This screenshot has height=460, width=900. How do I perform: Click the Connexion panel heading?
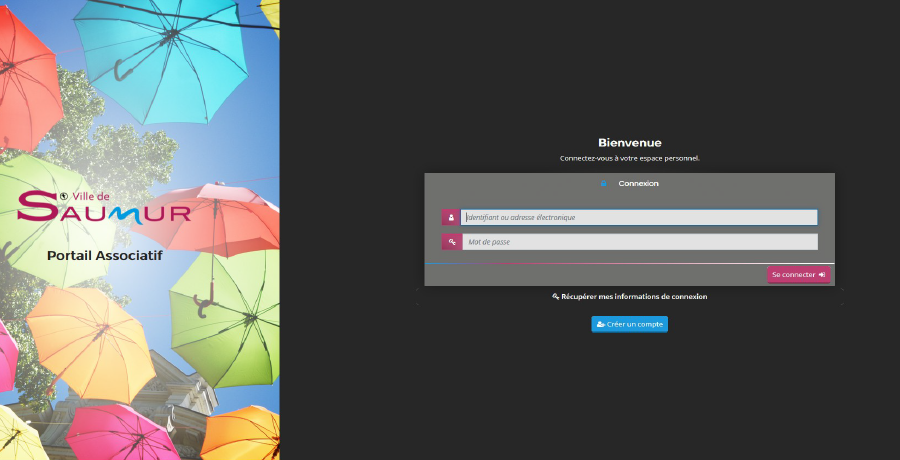point(638,184)
